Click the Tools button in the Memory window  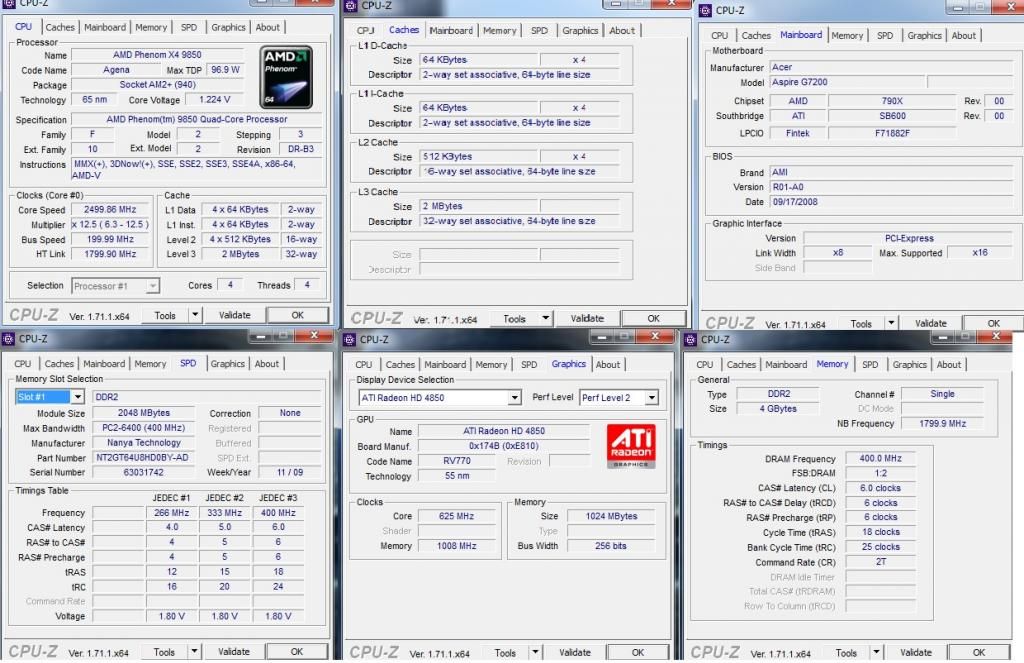tap(846, 652)
